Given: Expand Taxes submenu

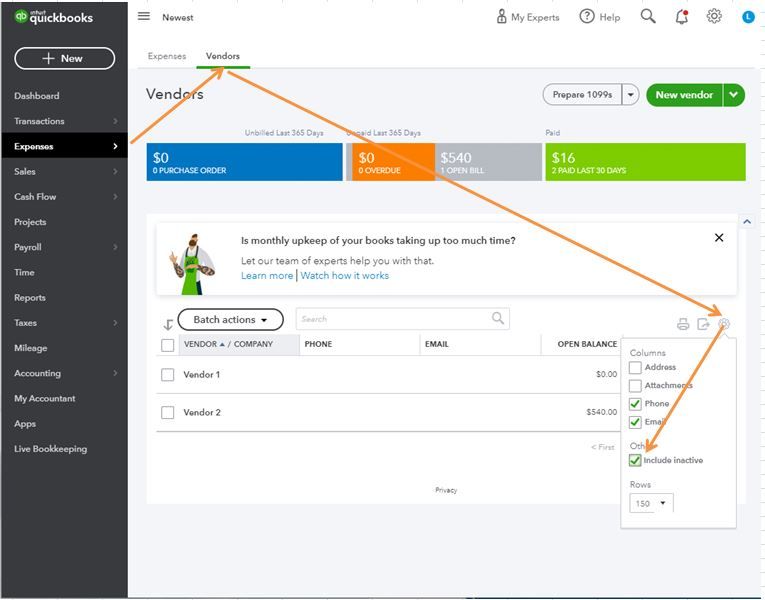Looking at the screenshot, I should point(115,322).
